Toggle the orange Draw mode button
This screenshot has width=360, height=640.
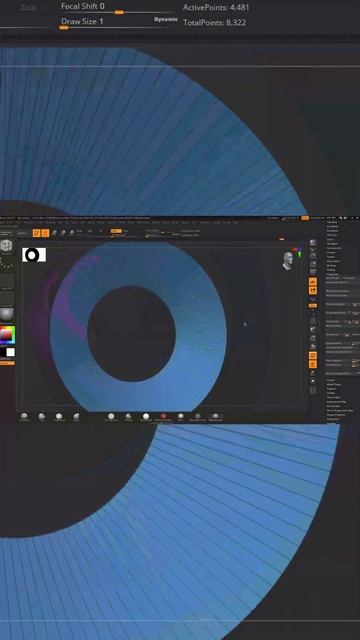pyautogui.click(x=45, y=233)
